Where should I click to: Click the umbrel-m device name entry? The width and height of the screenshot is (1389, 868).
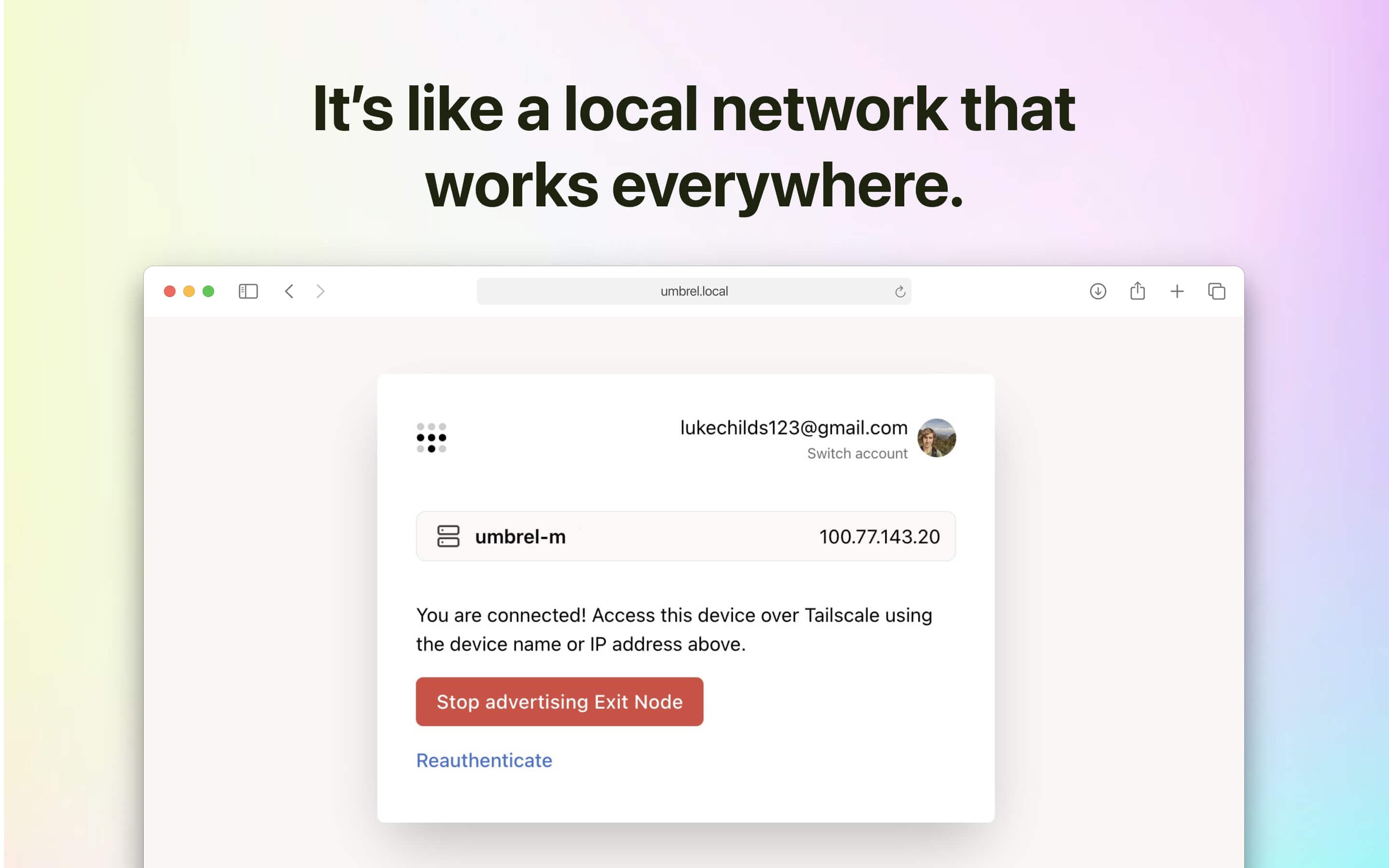[x=520, y=536]
